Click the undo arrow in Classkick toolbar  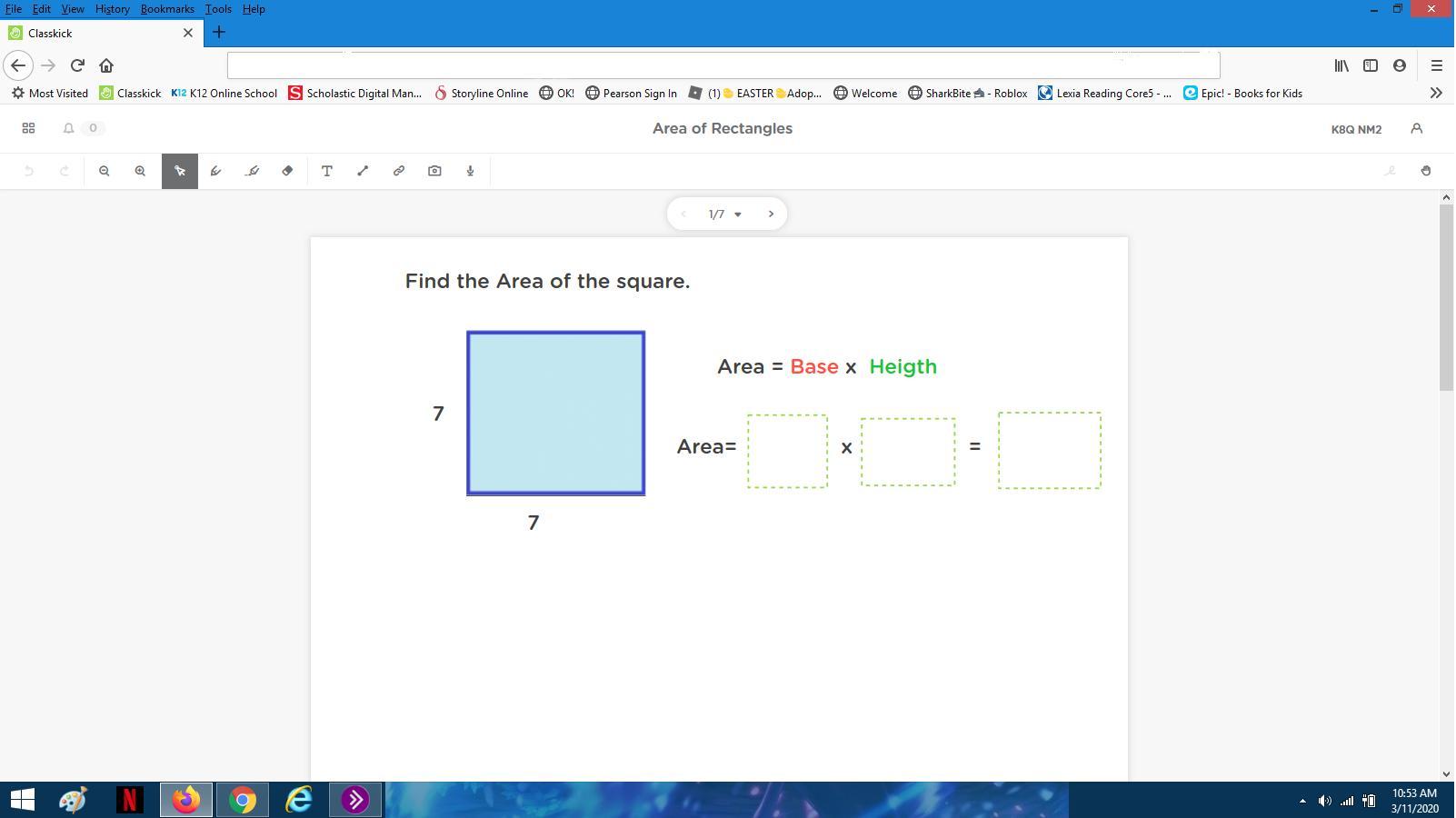pyautogui.click(x=29, y=171)
